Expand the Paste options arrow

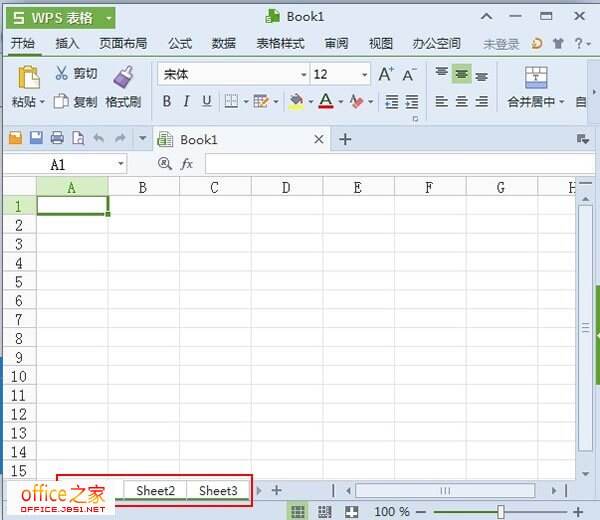(x=42, y=102)
